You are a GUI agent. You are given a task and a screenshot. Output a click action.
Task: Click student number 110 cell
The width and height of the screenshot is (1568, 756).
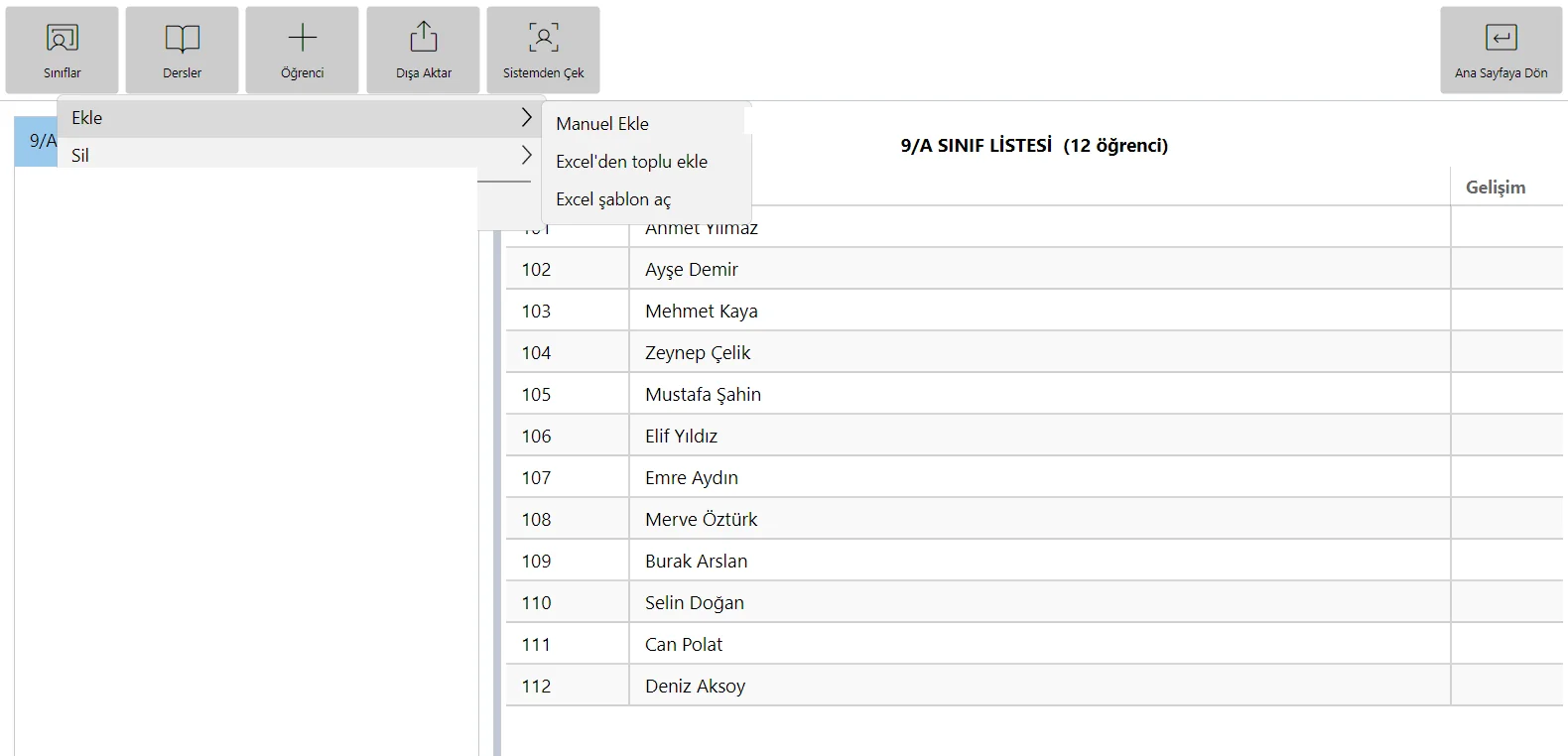coord(567,603)
